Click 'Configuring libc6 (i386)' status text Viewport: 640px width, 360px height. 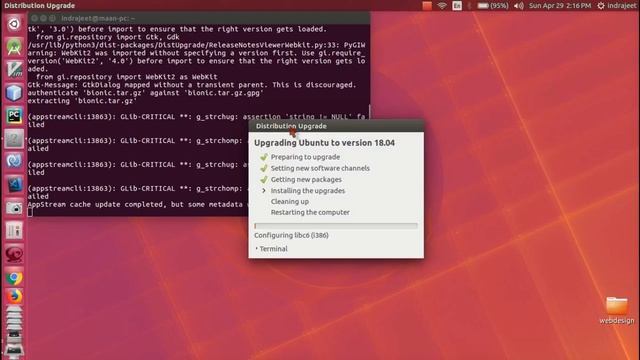click(x=291, y=235)
